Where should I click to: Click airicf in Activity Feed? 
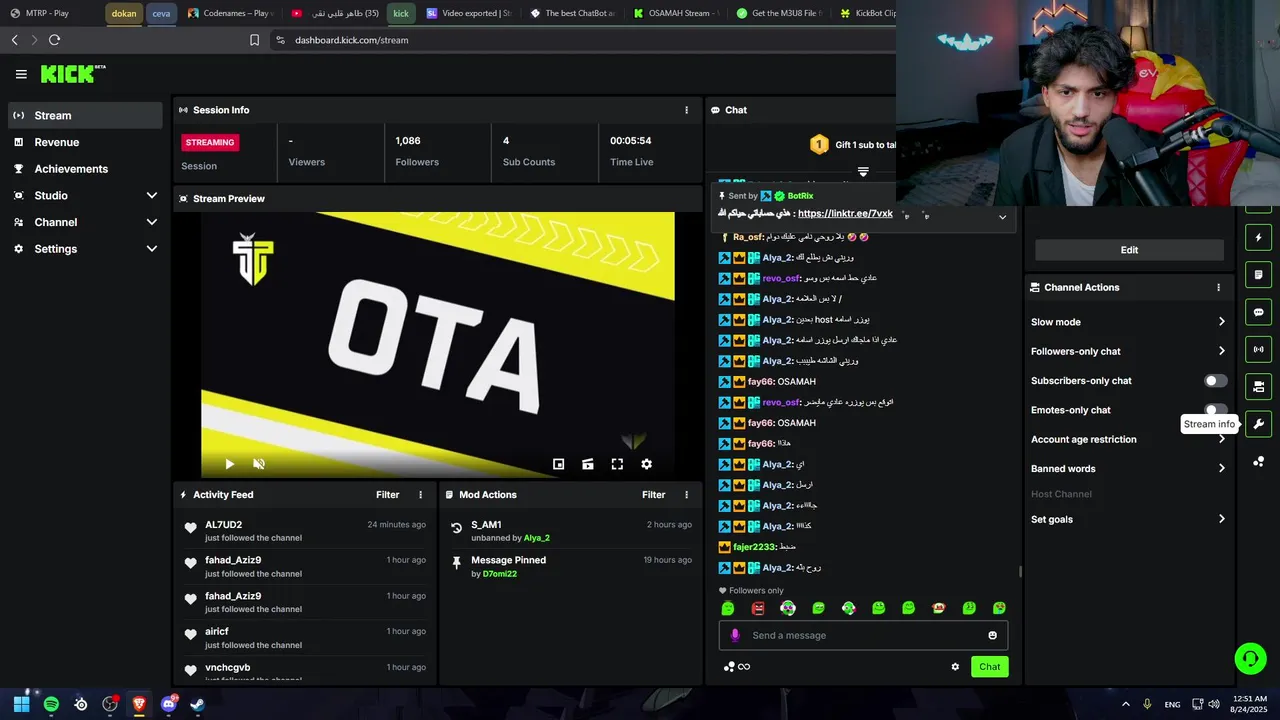pos(217,632)
